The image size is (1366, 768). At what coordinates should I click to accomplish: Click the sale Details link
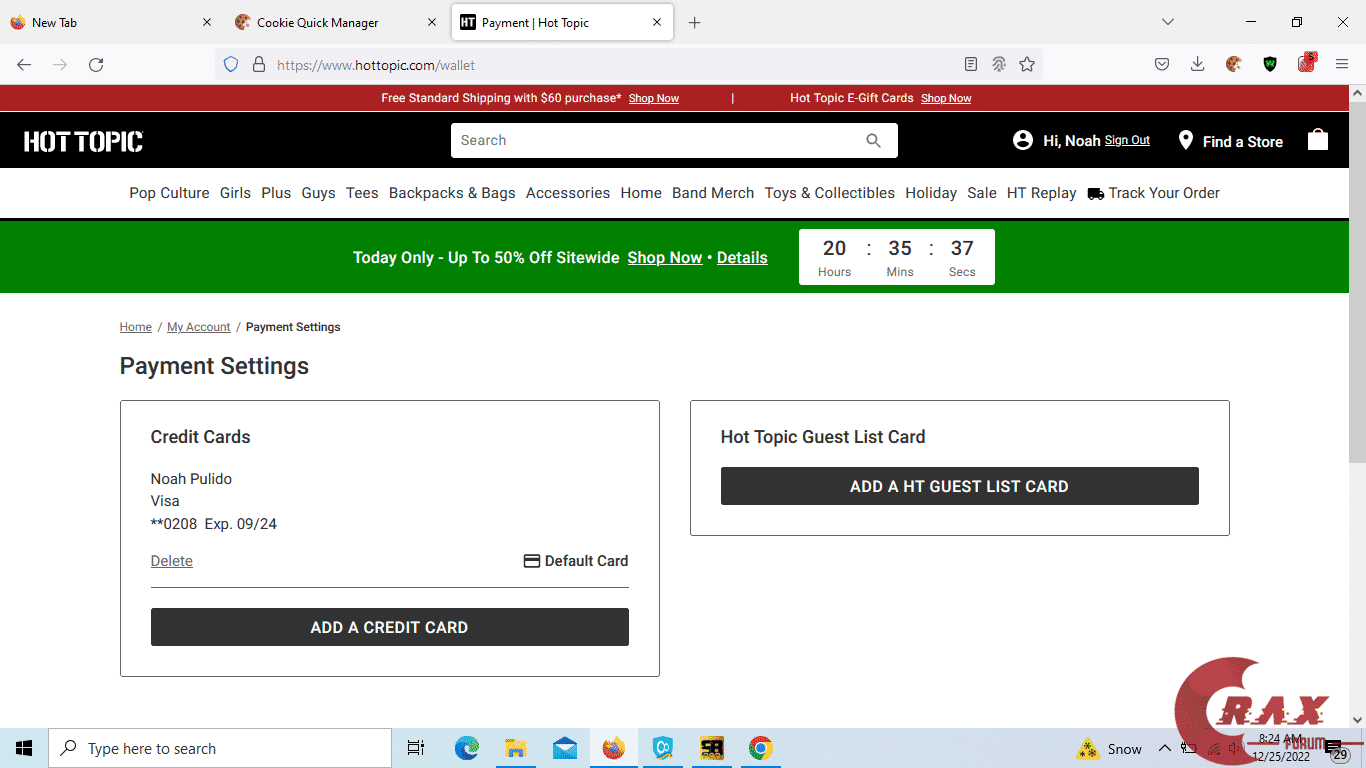(742, 257)
